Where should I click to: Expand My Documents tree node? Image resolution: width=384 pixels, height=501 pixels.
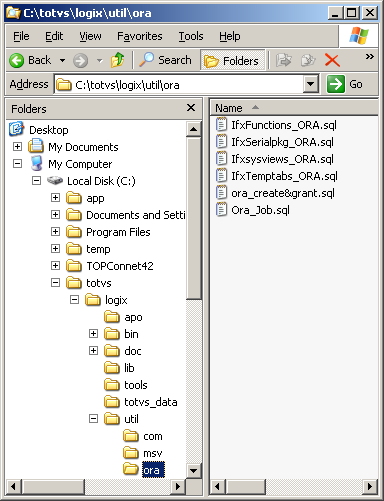point(17,146)
